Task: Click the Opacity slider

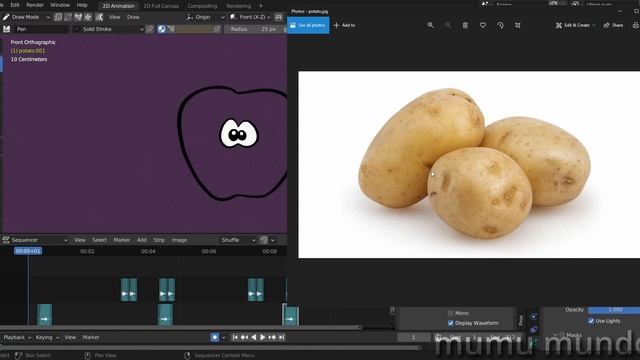Action: [x=614, y=310]
